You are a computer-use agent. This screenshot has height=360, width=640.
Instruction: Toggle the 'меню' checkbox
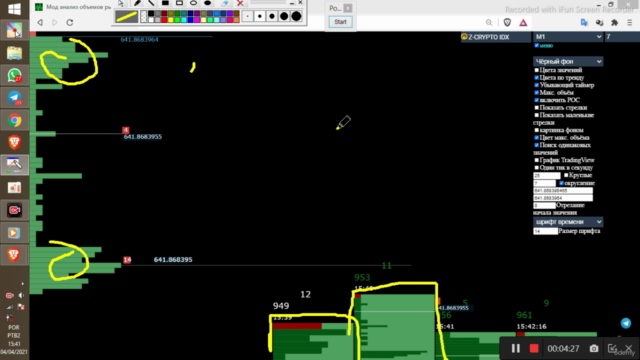click(x=537, y=45)
